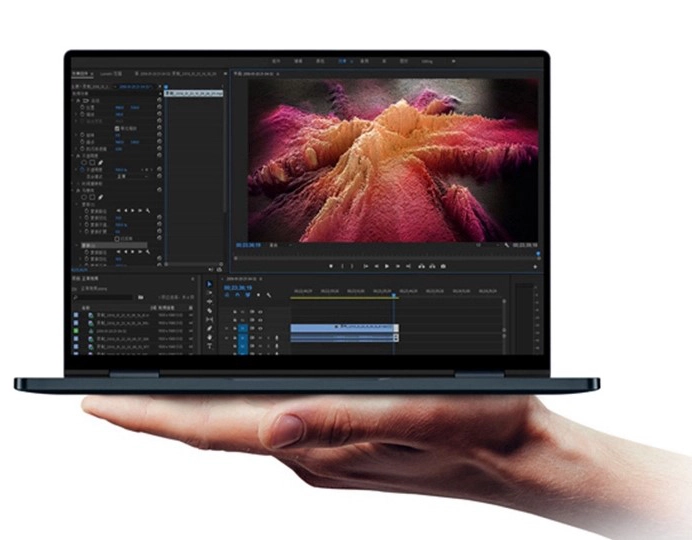Open timeline display settings wrench
The image size is (692, 540).
coord(269,295)
